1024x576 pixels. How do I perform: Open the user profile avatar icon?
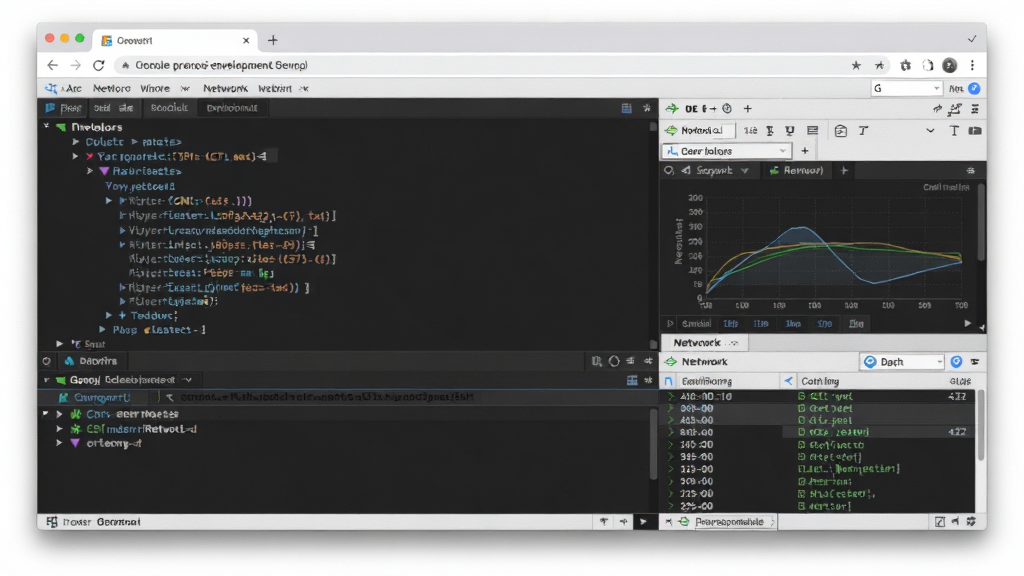tap(950, 65)
